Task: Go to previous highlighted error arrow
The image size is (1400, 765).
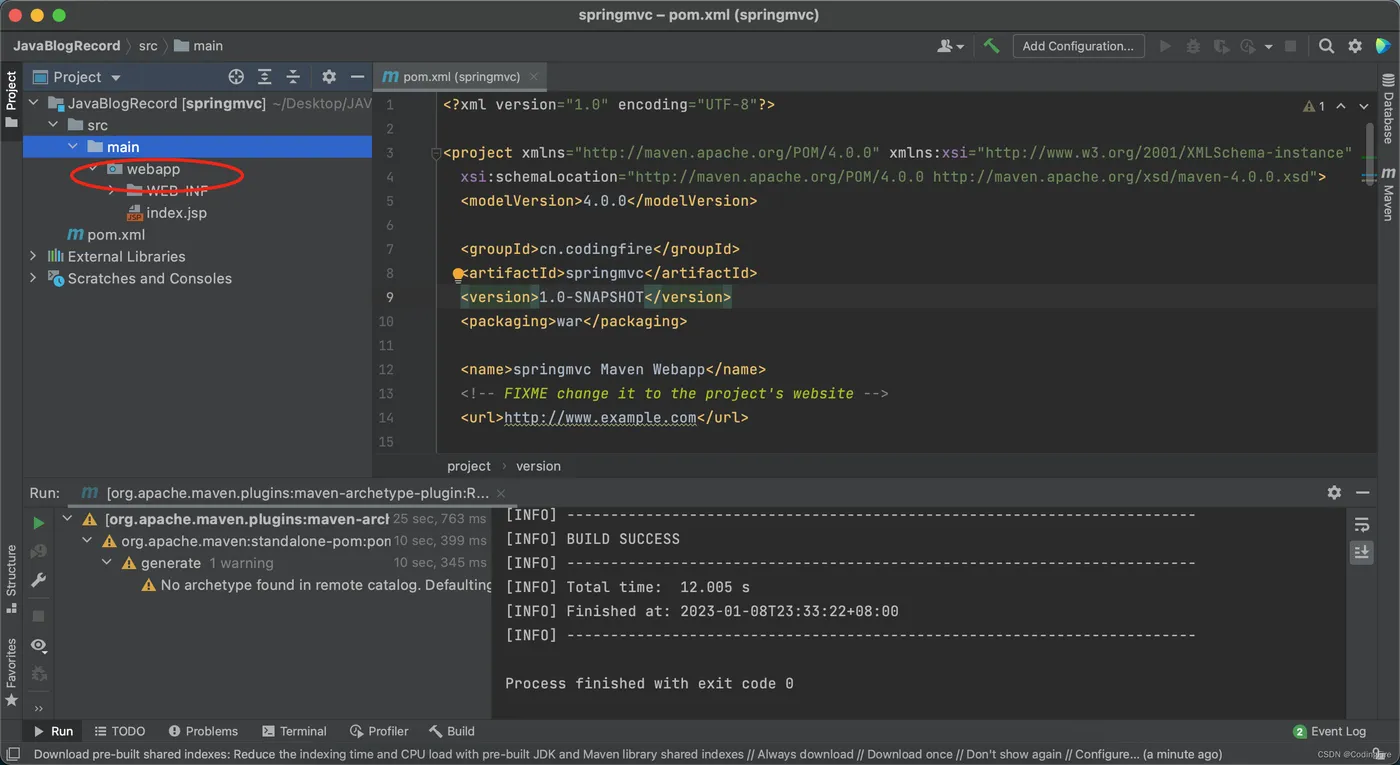Action: pyautogui.click(x=1340, y=106)
